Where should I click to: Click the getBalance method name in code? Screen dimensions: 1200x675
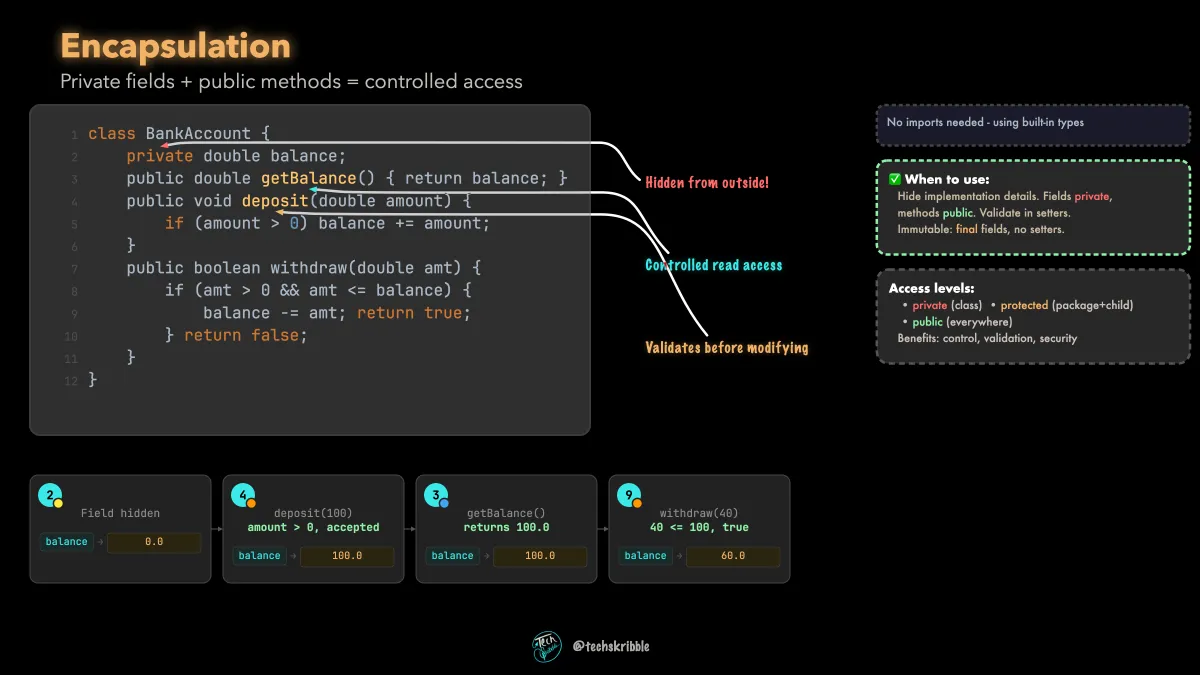[308, 178]
